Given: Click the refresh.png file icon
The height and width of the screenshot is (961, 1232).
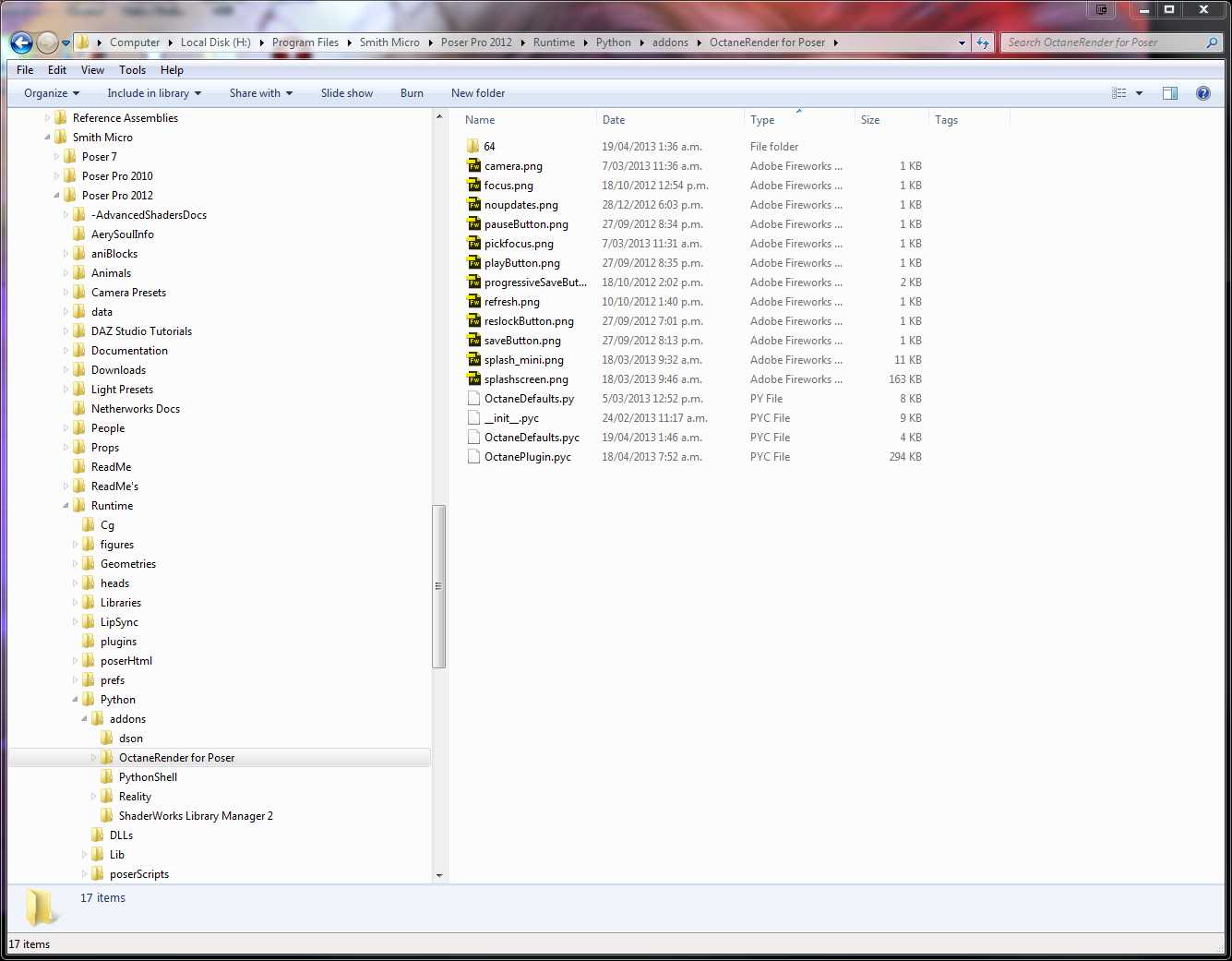Looking at the screenshot, I should coord(474,302).
